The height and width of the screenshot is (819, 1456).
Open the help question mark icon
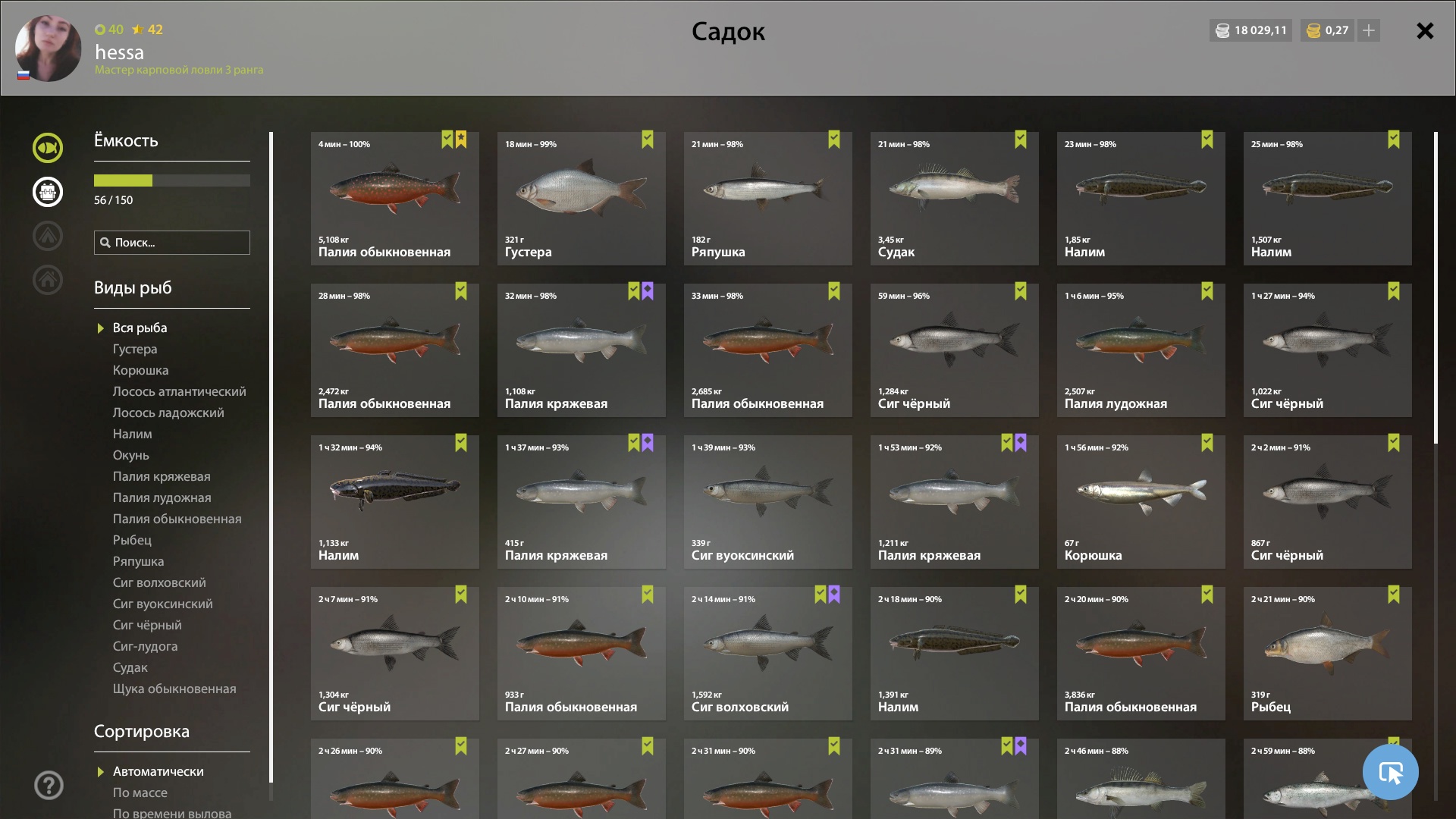(49, 785)
